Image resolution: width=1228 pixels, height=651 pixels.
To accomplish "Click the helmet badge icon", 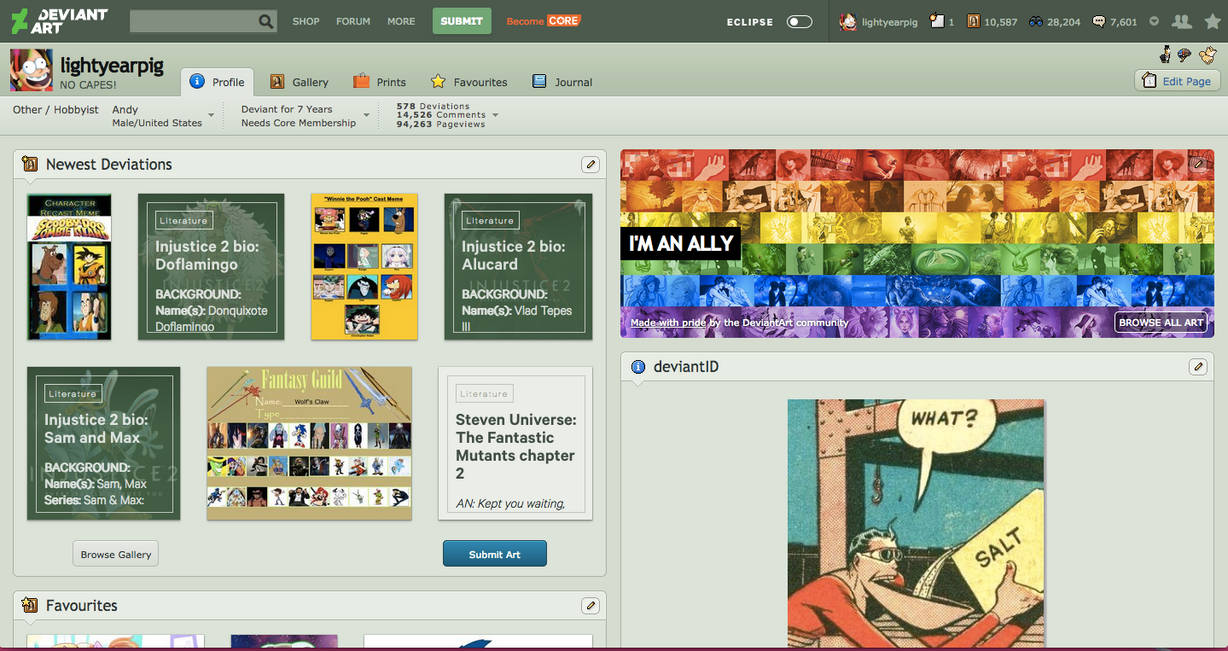I will [1185, 54].
